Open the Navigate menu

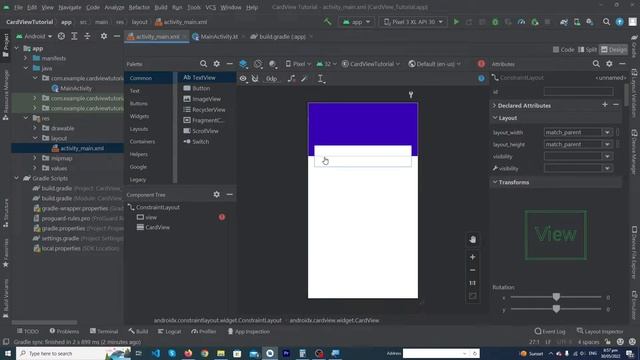point(70,7)
